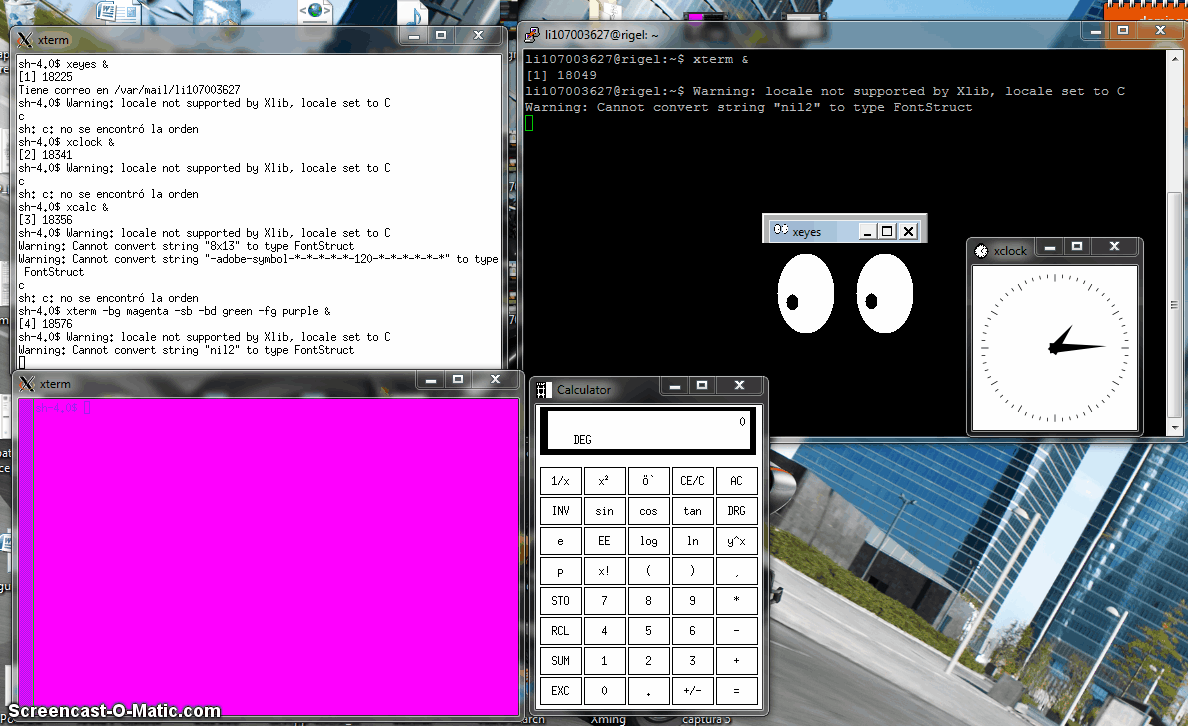The height and width of the screenshot is (726, 1188).
Task: Click the equals (=) calculator key
Action: click(736, 691)
